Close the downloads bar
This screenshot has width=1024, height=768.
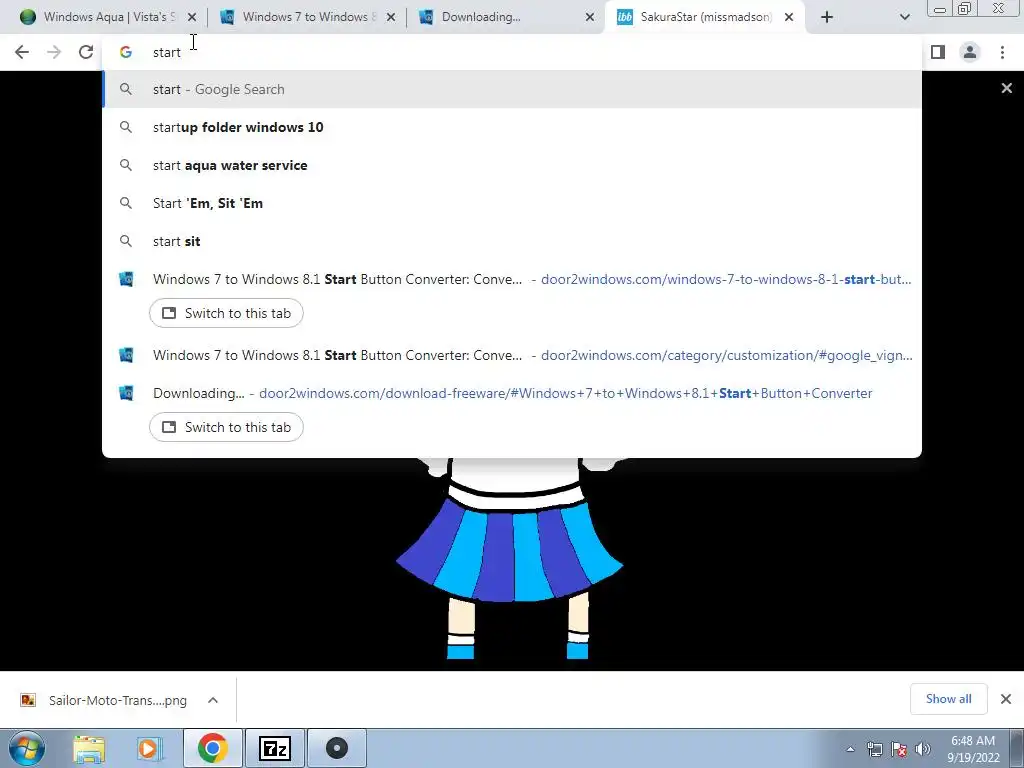1006,699
